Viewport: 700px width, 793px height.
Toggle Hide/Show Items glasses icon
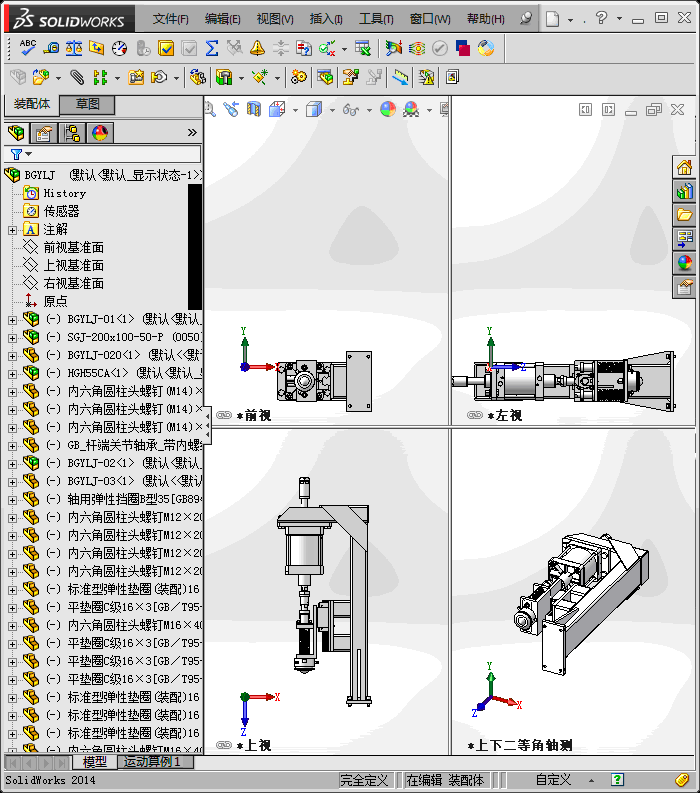tap(351, 109)
